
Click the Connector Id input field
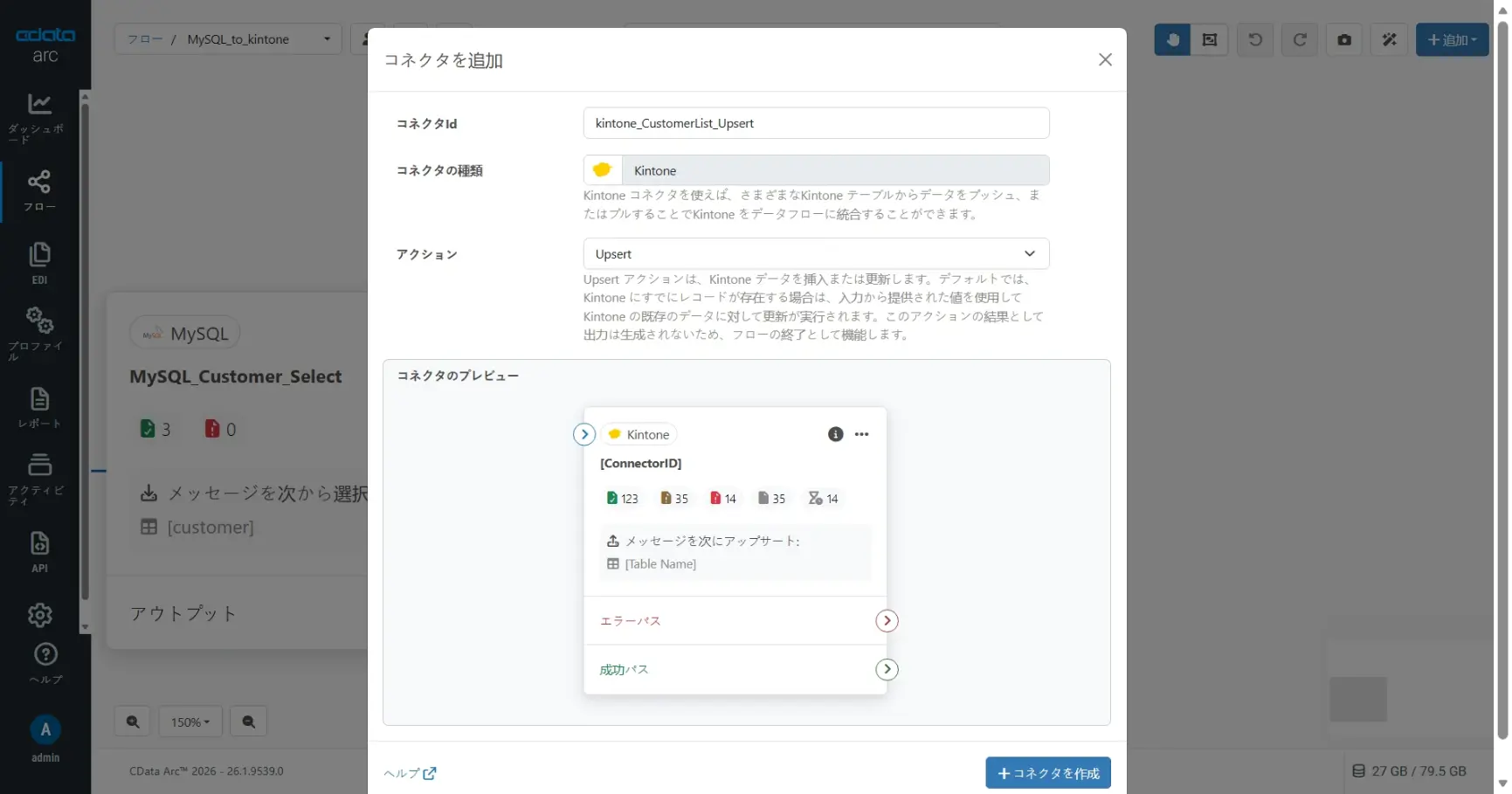(816, 123)
